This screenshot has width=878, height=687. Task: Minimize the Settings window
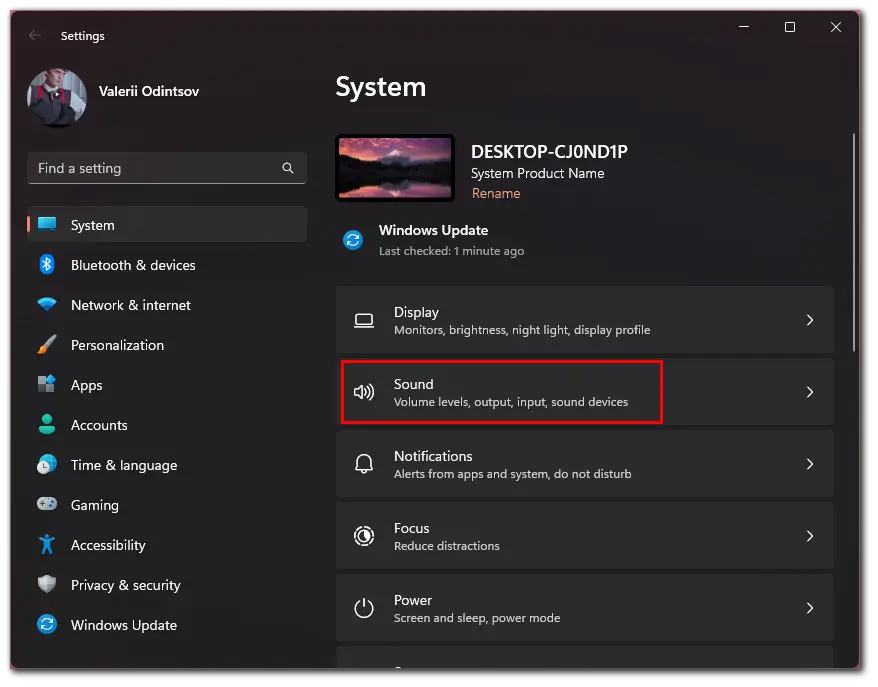pyautogui.click(x=744, y=27)
